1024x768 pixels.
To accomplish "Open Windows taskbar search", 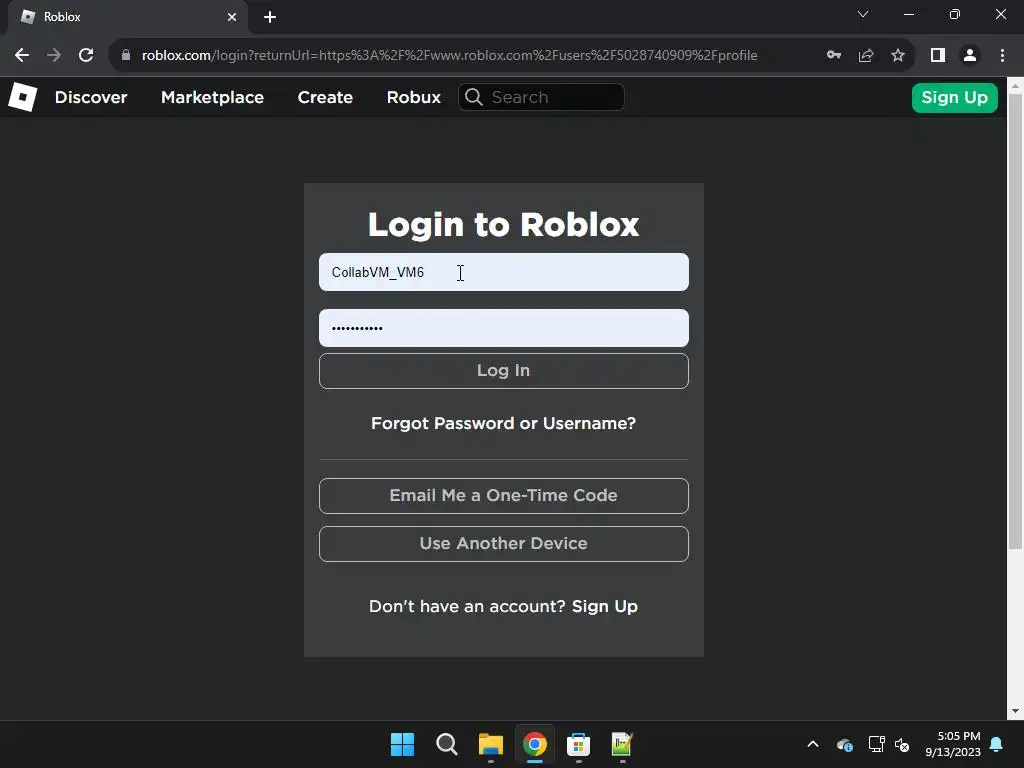I will (447, 744).
